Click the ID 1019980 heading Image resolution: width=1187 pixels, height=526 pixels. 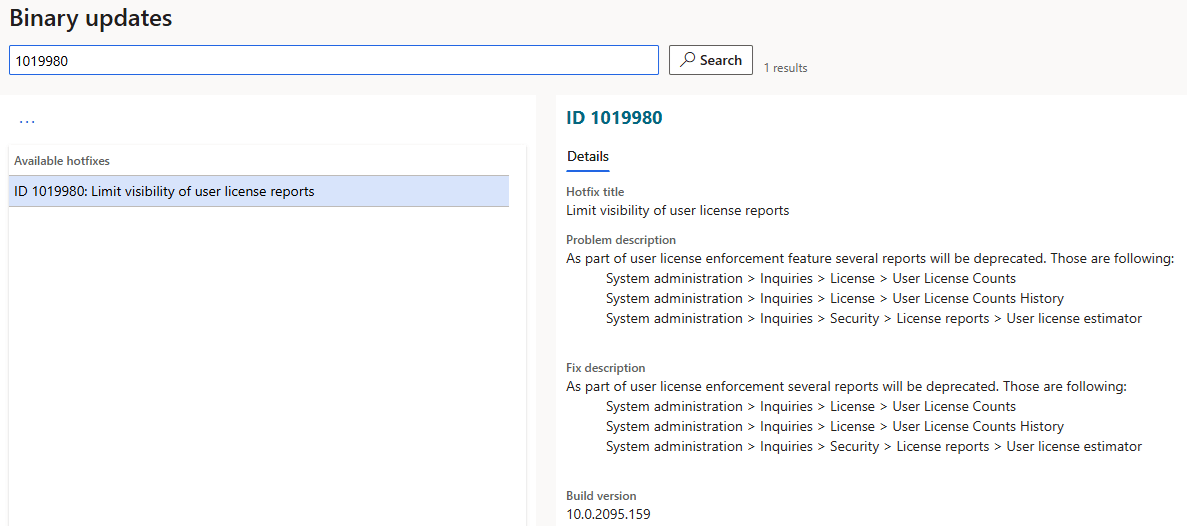tap(615, 117)
